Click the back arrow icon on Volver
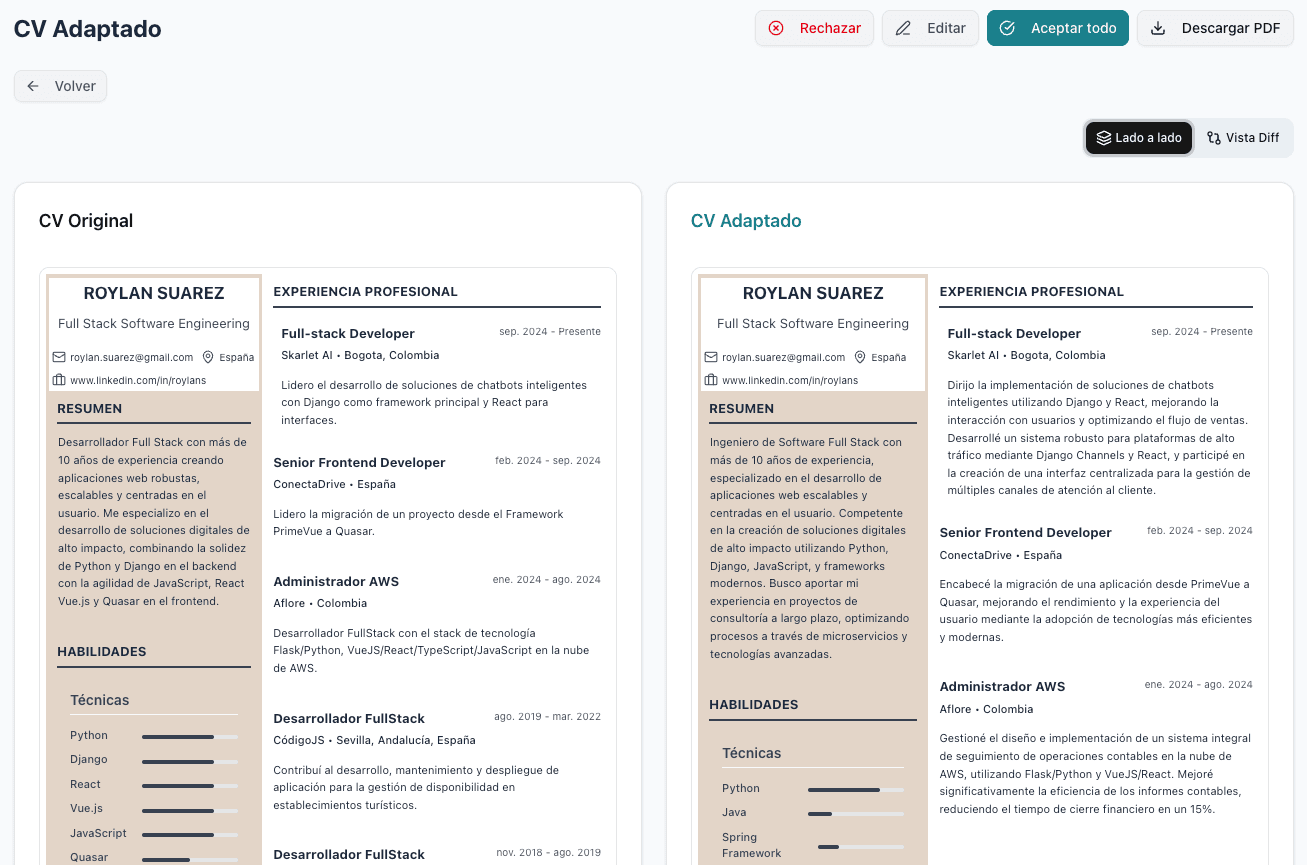This screenshot has height=865, width=1307. click(33, 86)
